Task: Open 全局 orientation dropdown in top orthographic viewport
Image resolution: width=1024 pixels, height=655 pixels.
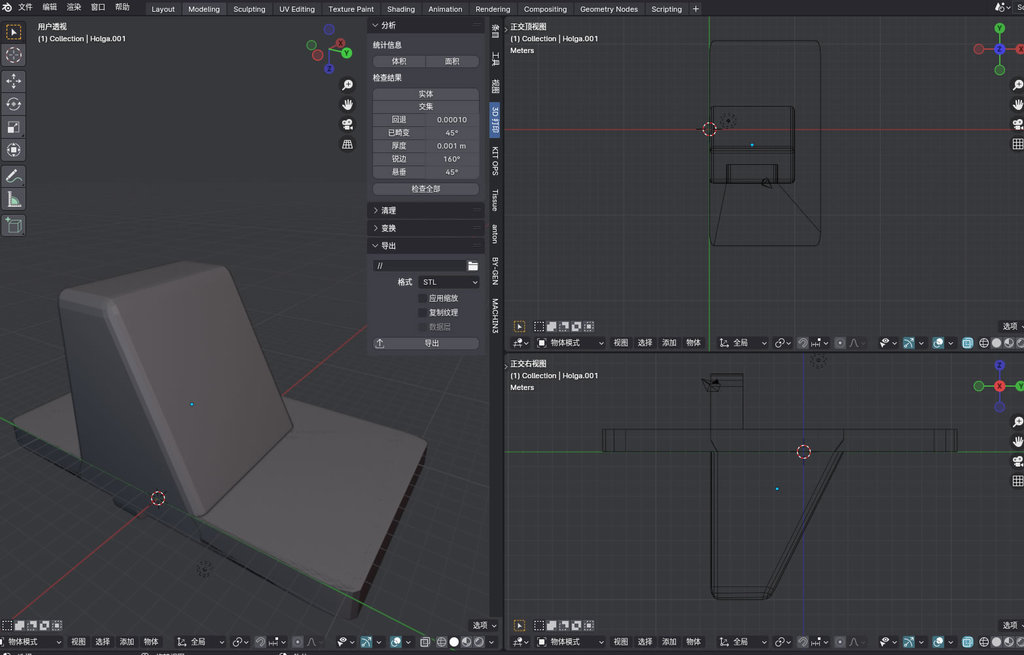Action: point(743,343)
